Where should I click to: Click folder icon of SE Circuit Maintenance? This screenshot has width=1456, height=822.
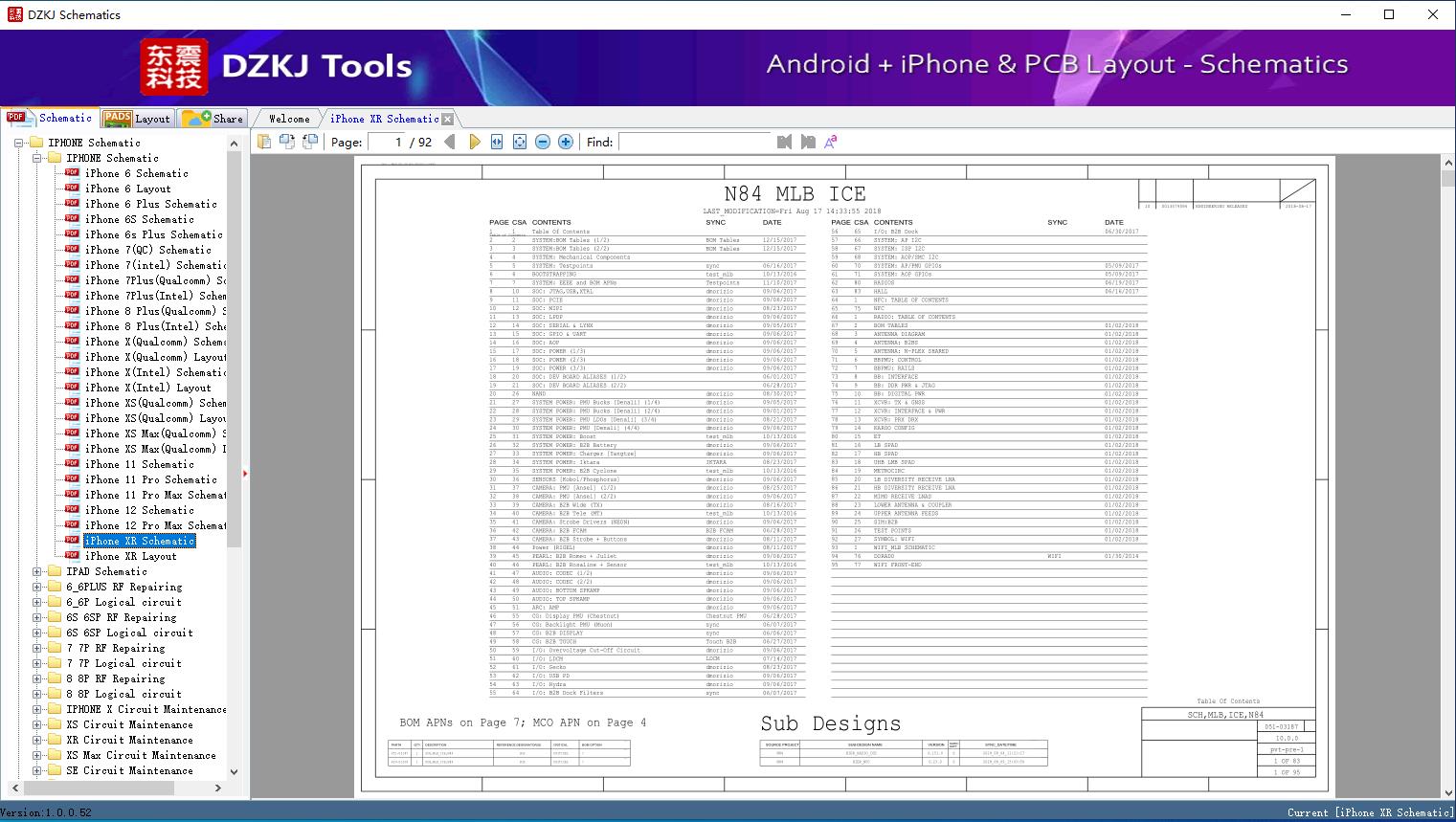click(x=55, y=770)
